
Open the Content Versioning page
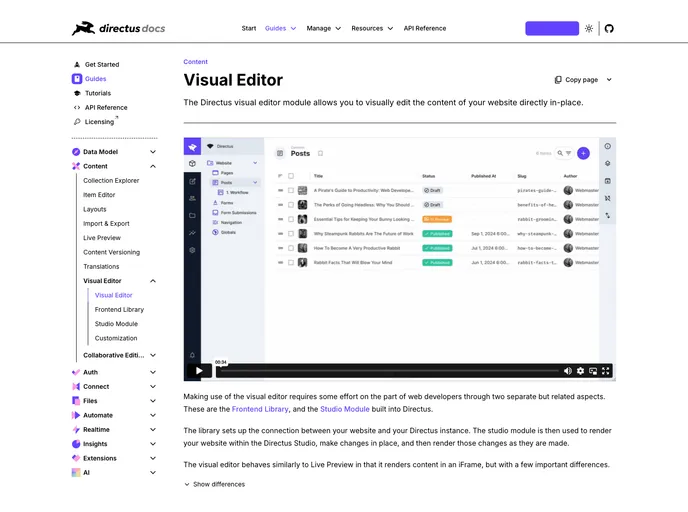111,252
